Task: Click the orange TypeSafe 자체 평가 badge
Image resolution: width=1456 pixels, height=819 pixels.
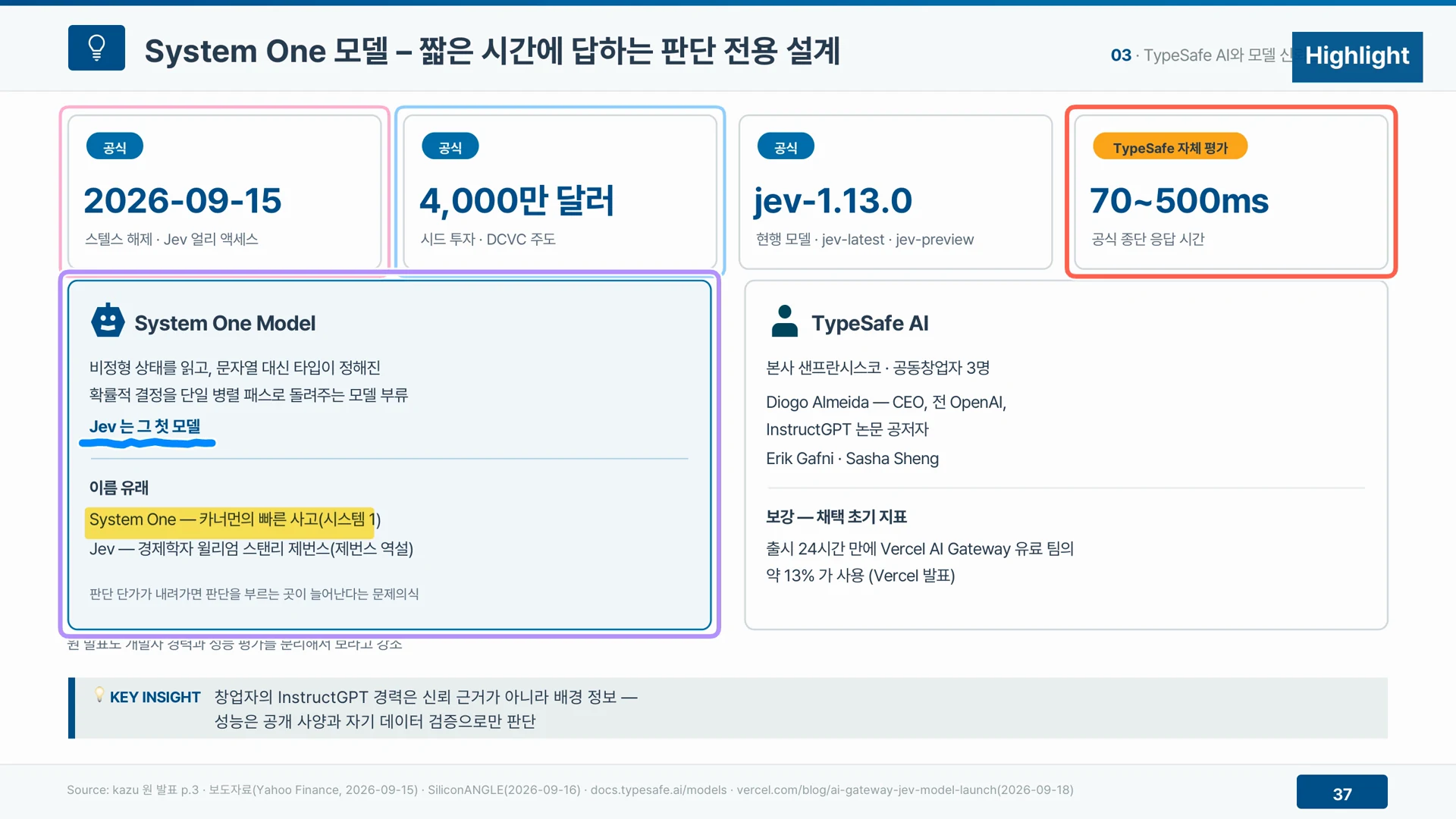Action: 1169,147
